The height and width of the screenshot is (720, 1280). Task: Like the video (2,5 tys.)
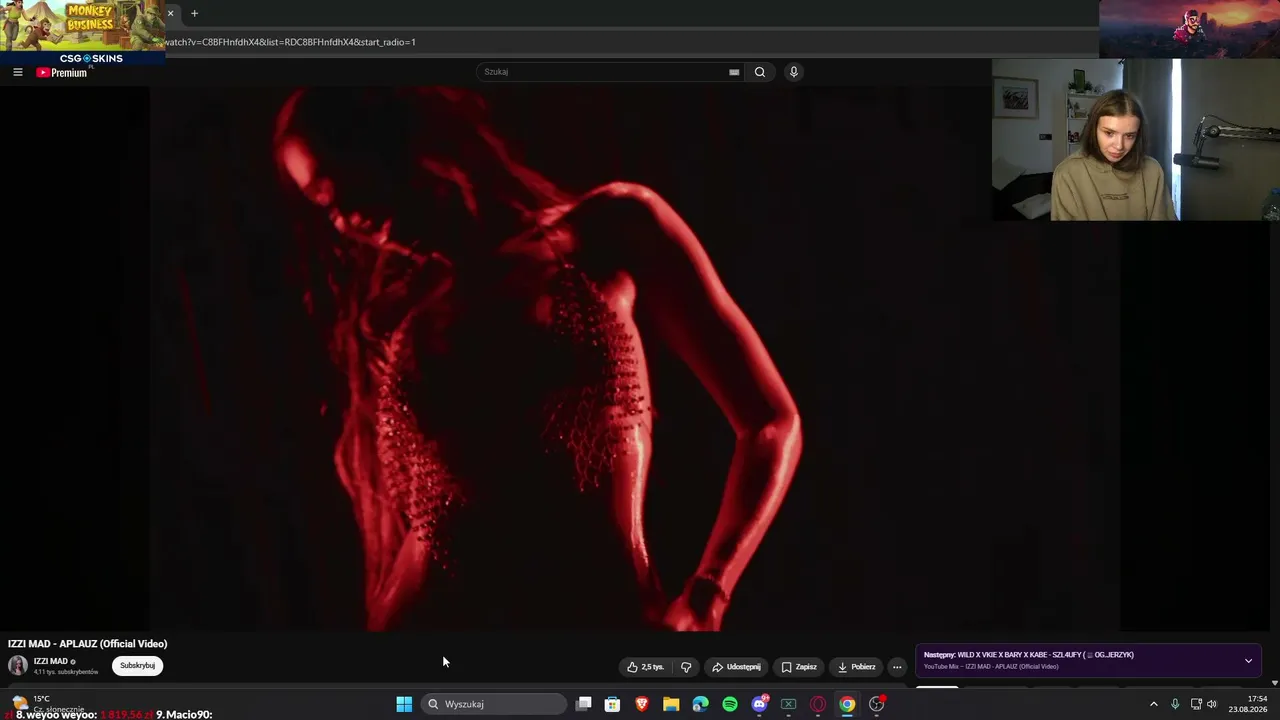(x=645, y=667)
